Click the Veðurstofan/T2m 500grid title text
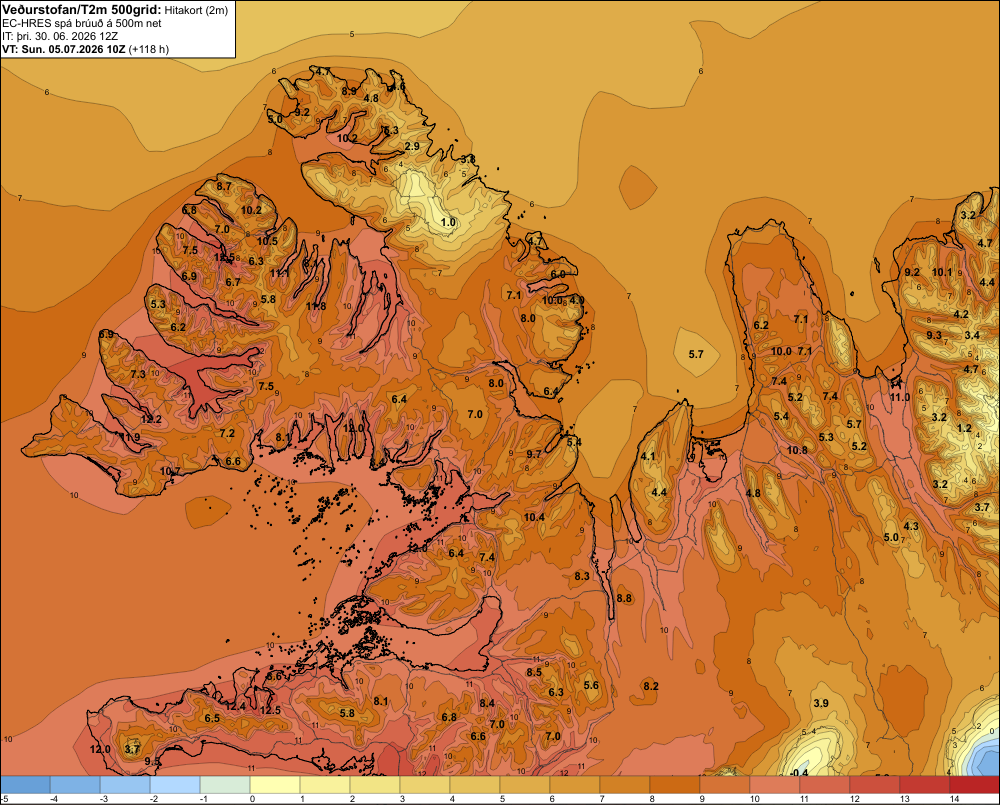This screenshot has width=1000, height=805. tap(82, 10)
